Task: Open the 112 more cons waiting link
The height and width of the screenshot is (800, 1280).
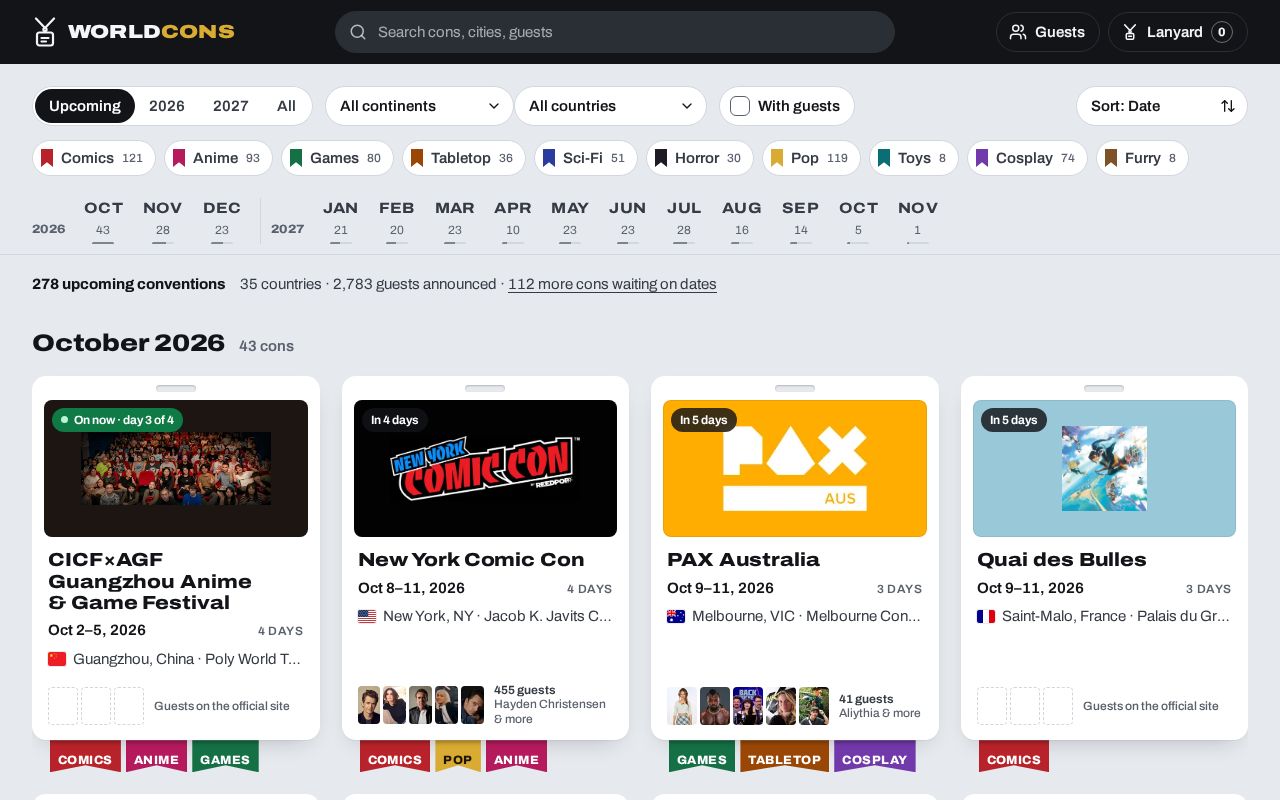Action: tap(612, 284)
